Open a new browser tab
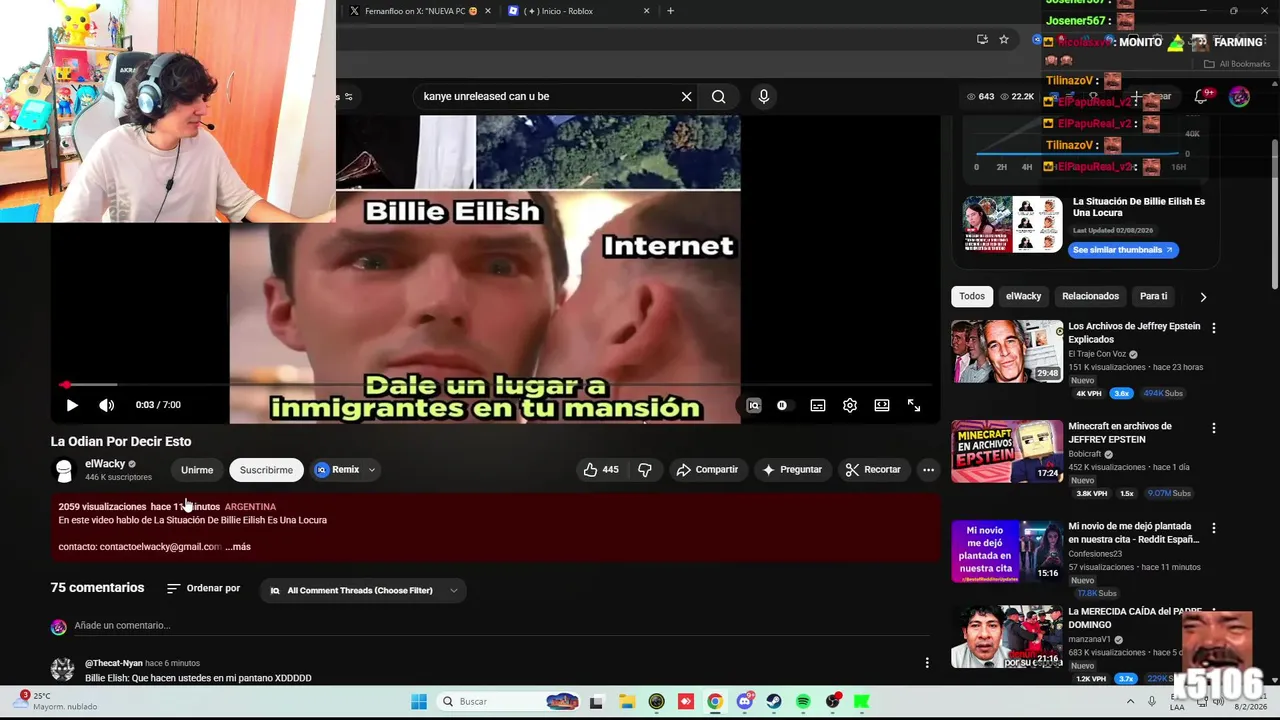 coord(670,11)
